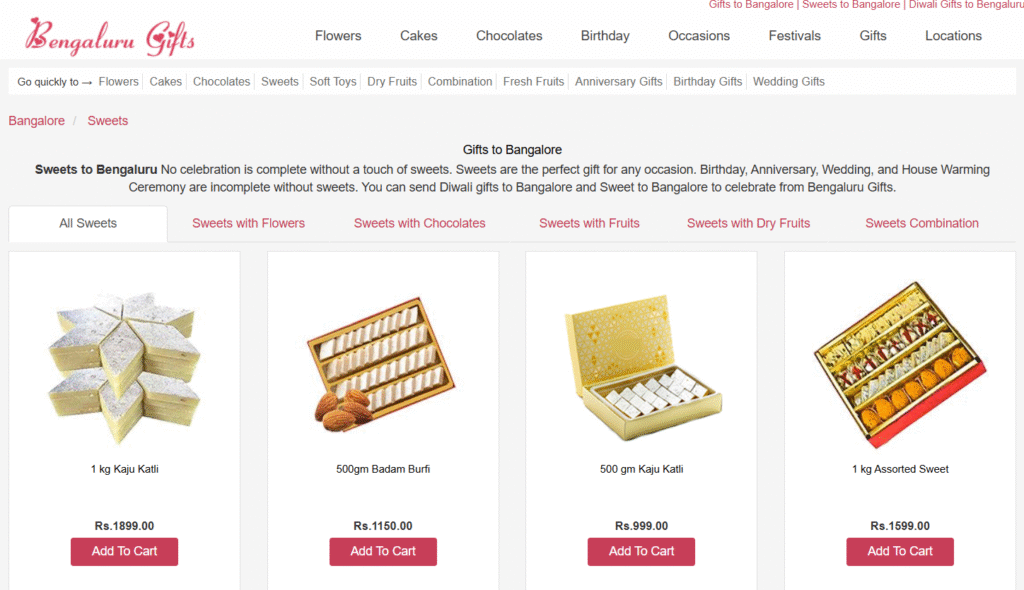Image resolution: width=1024 pixels, height=590 pixels.
Task: Select the Sweets Combination tab
Action: pyautogui.click(x=922, y=223)
